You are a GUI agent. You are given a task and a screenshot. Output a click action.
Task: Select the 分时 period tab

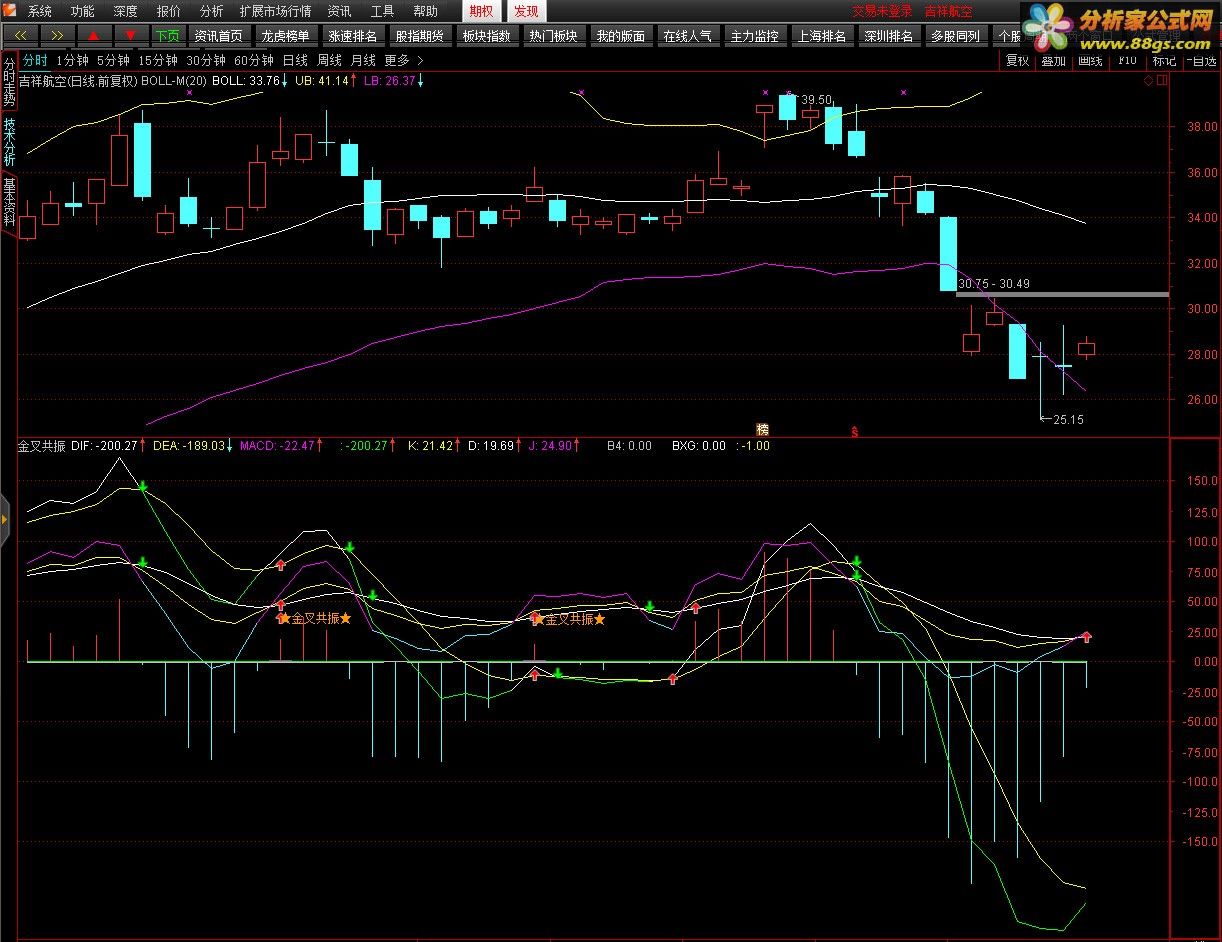coord(35,60)
